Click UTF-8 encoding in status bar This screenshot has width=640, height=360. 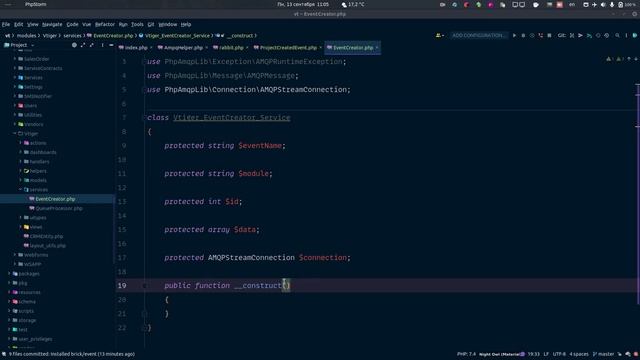(x=559, y=354)
